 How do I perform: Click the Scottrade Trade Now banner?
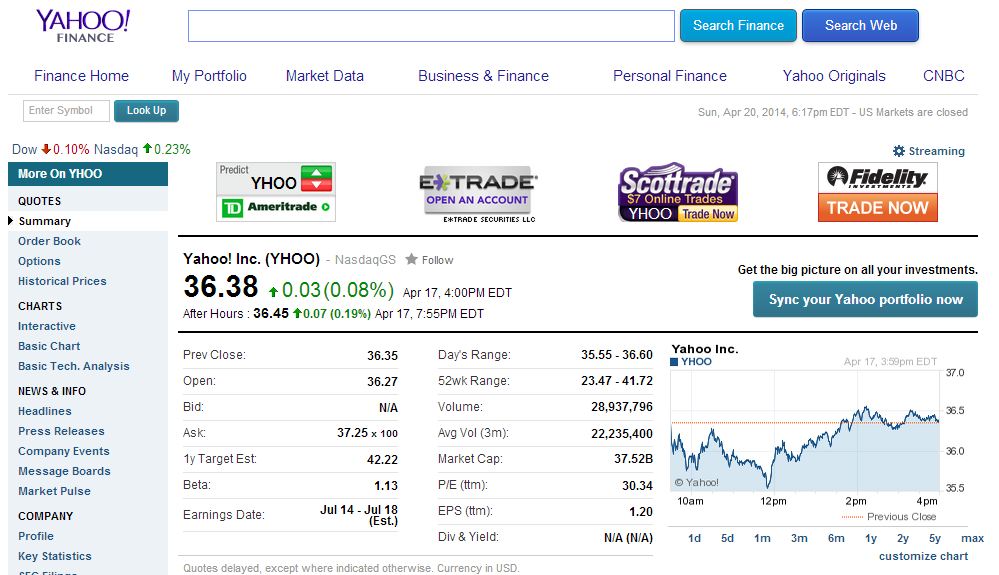[x=678, y=192]
